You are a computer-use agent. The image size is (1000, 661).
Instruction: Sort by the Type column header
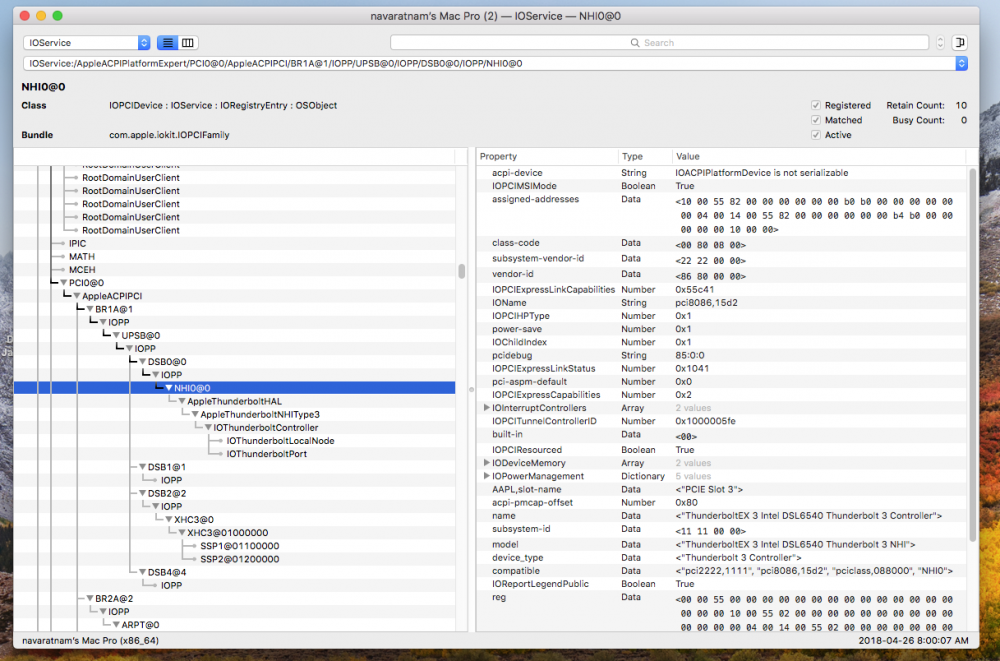coord(645,156)
